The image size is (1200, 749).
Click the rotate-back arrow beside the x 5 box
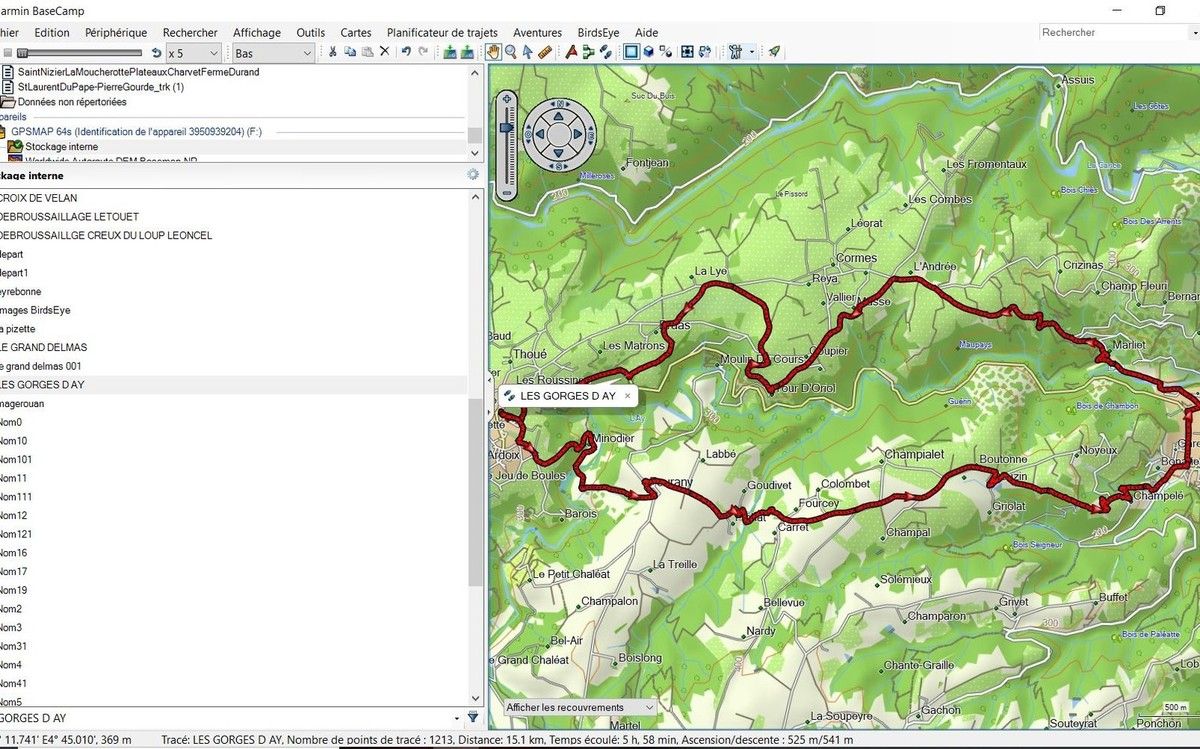click(x=156, y=53)
